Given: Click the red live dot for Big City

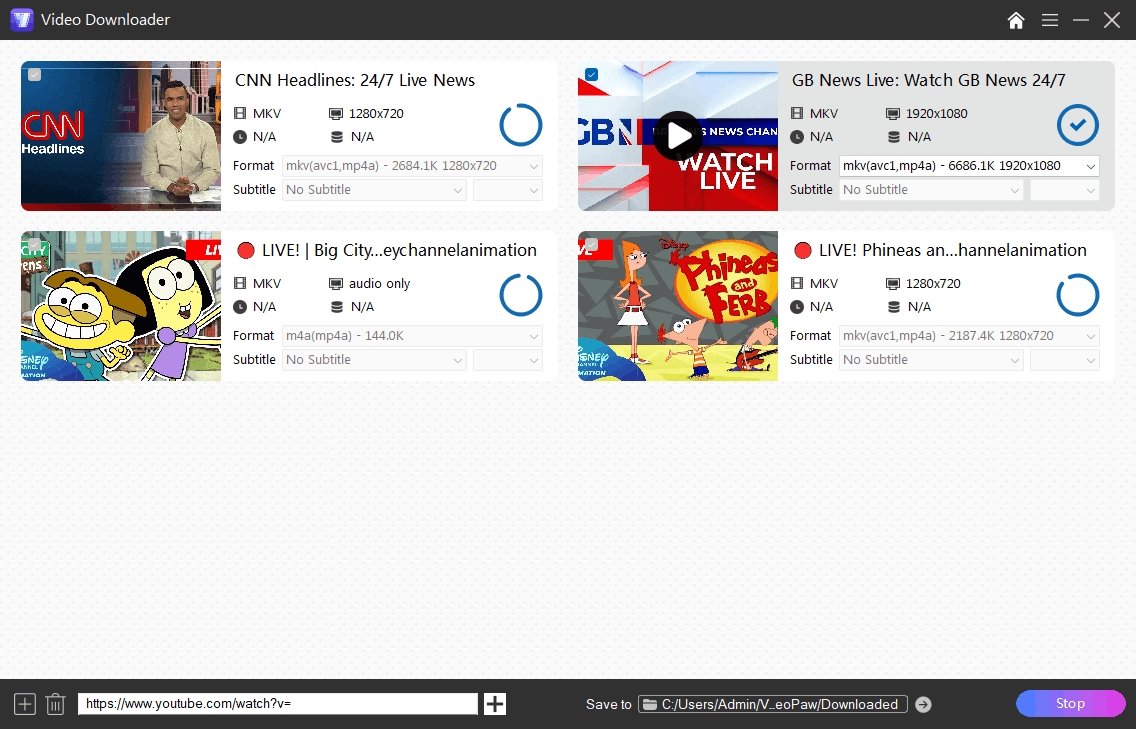Looking at the screenshot, I should click(x=246, y=251).
